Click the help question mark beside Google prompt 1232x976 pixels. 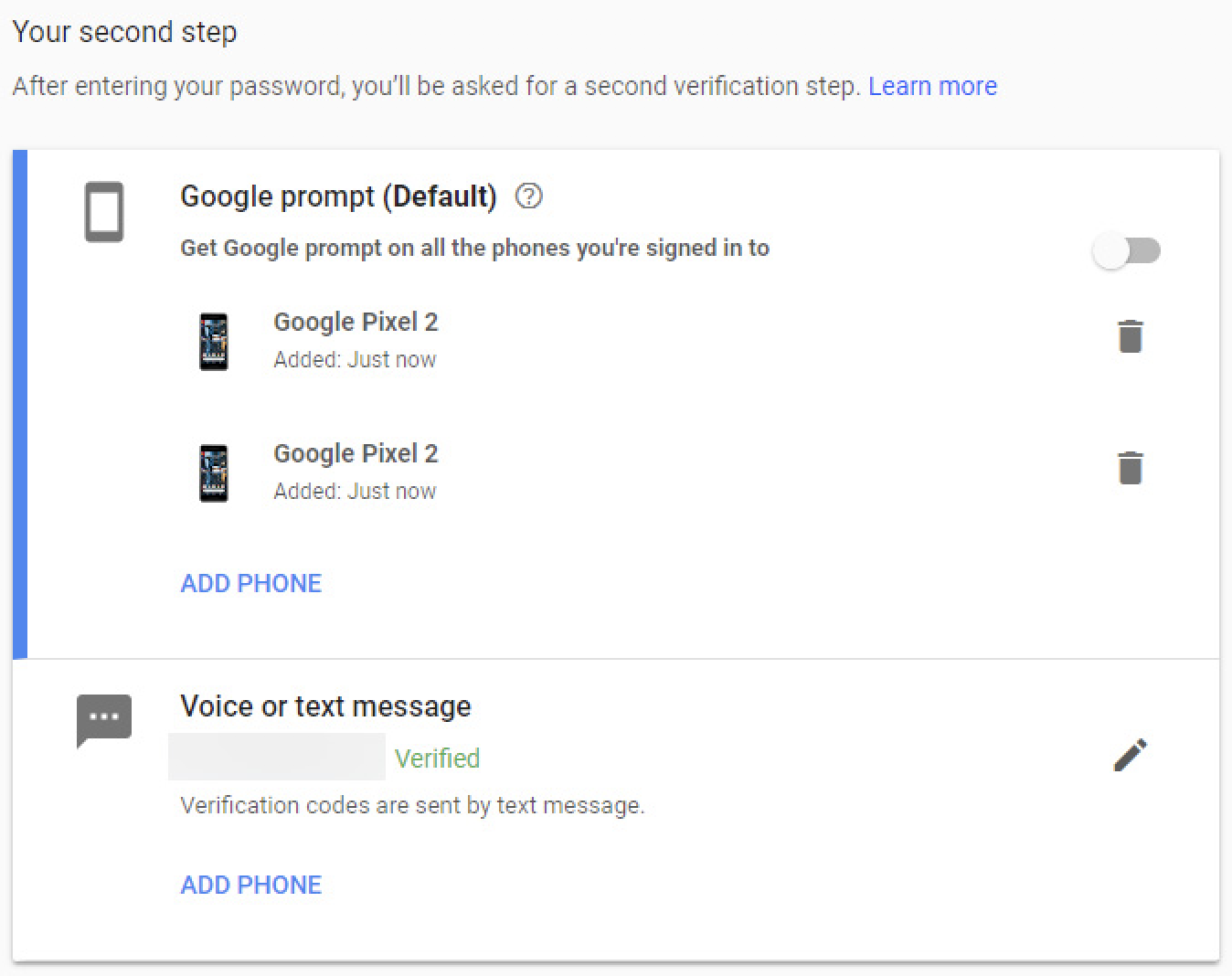[x=528, y=196]
